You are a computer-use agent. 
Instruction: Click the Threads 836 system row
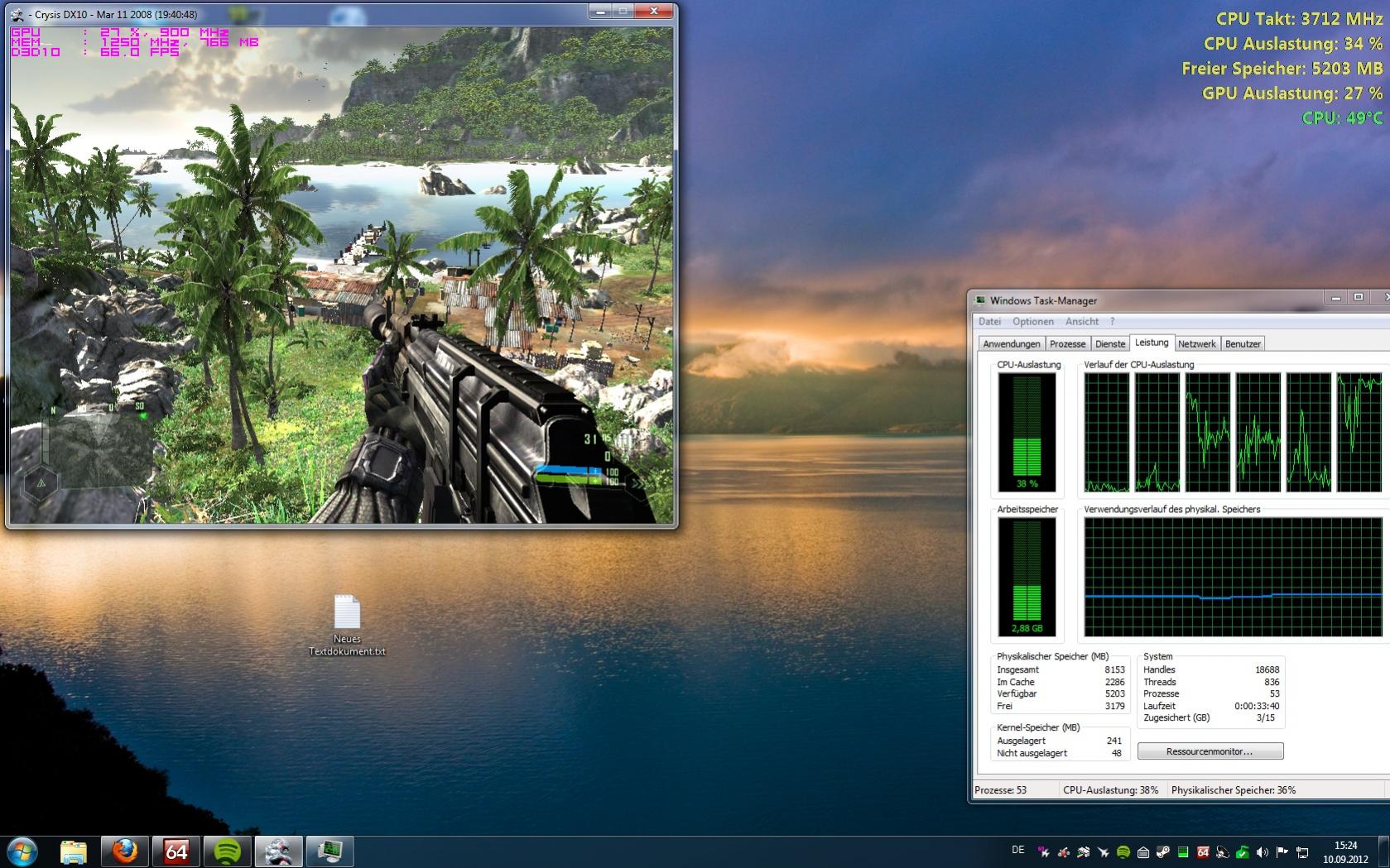1211,682
